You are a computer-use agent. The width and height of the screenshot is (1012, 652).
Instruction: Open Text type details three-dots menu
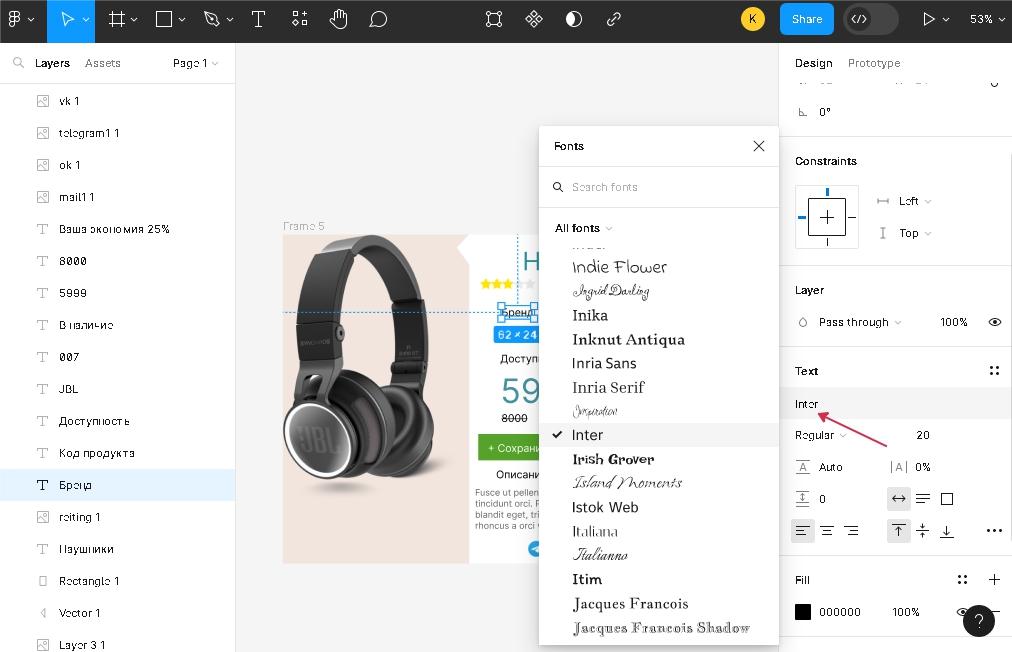coord(993,531)
